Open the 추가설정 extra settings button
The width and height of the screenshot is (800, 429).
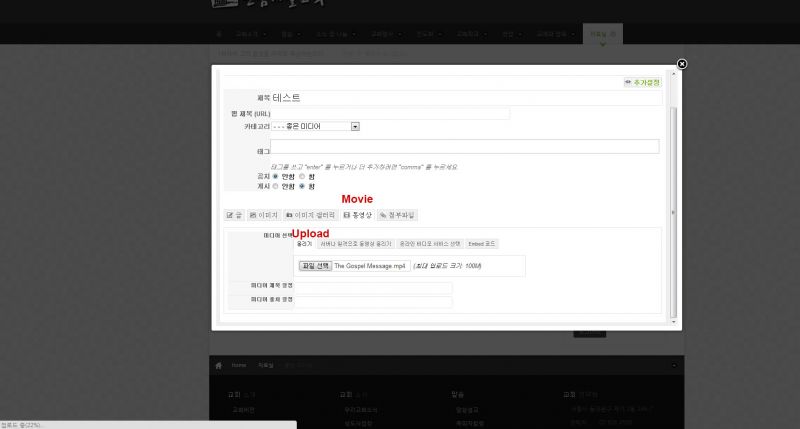(x=643, y=82)
